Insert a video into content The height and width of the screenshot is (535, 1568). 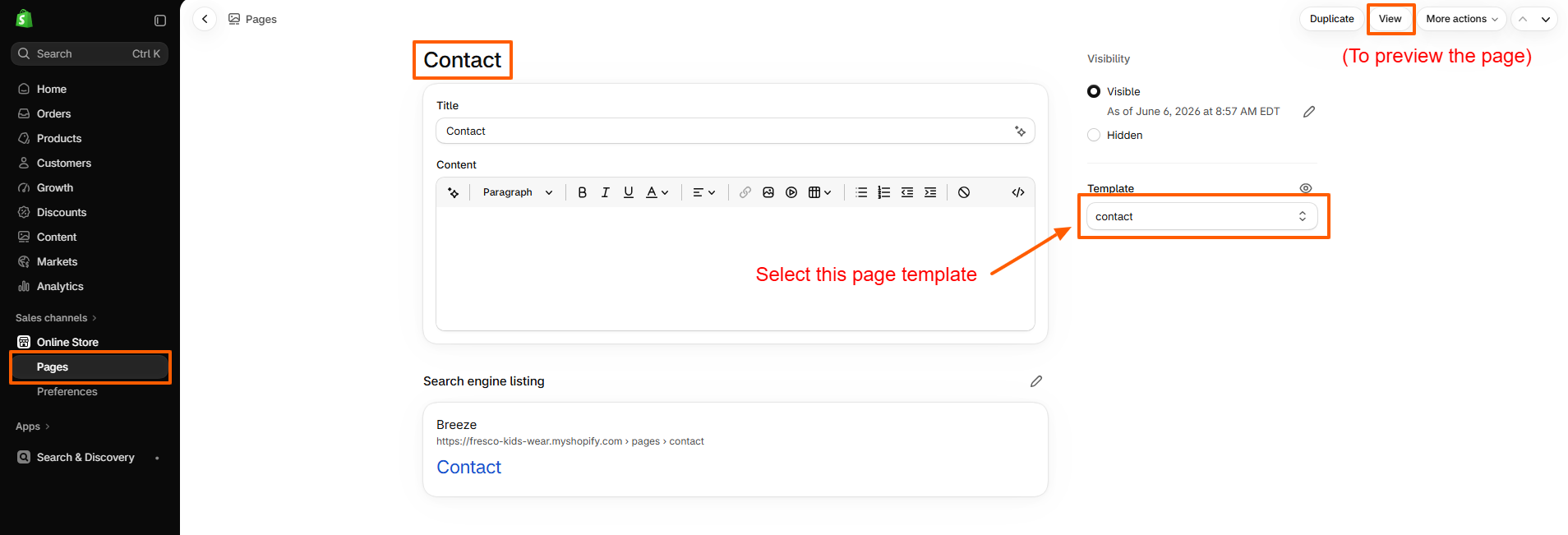tap(791, 192)
